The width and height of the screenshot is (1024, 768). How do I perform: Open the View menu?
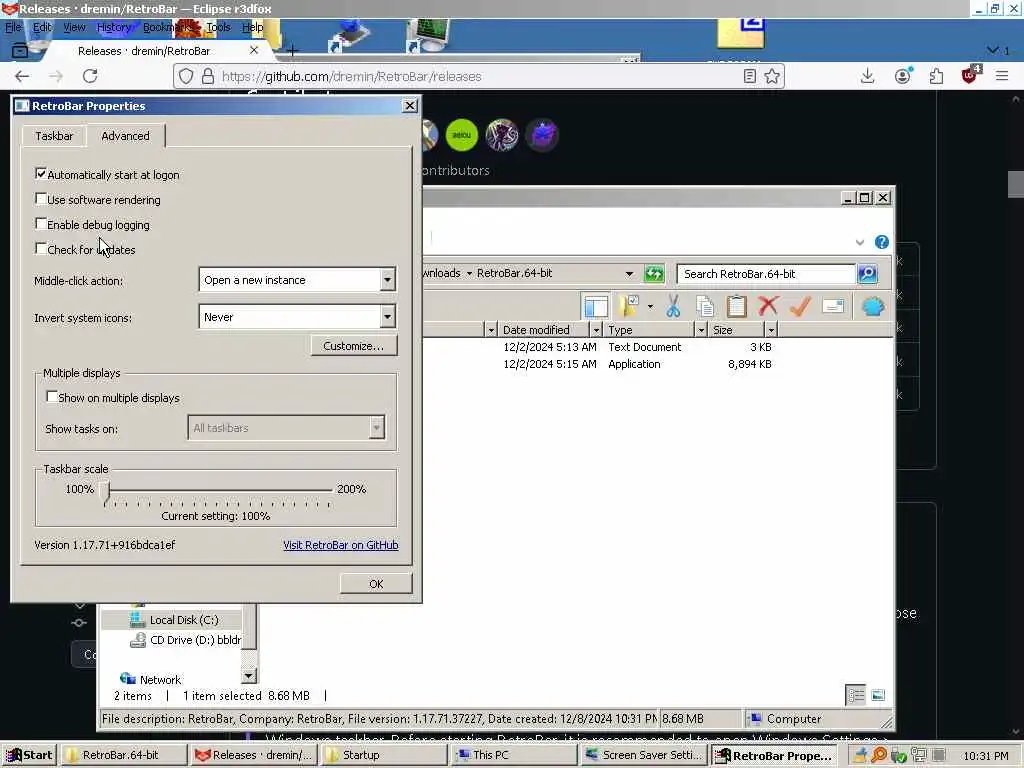pos(74,27)
